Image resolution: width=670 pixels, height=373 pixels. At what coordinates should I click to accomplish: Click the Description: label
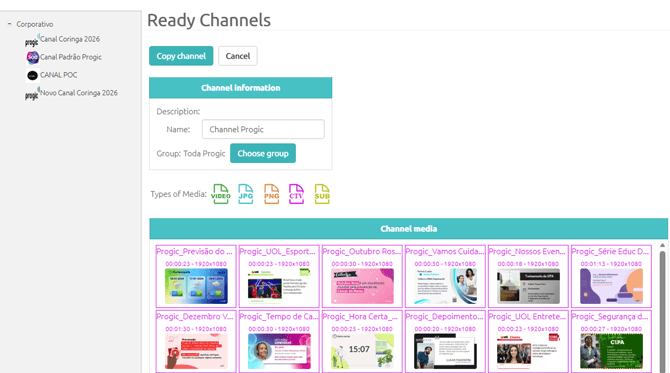coord(178,112)
